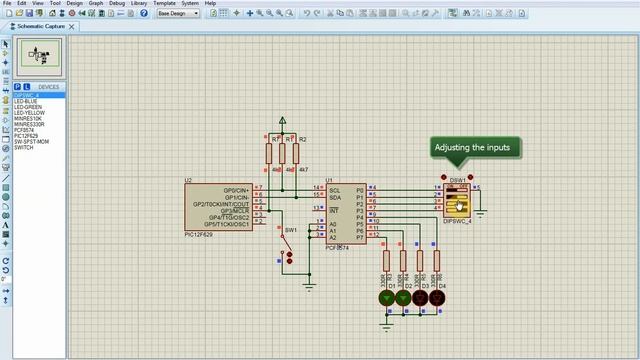Open the Debug menu
Image resolution: width=640 pixels, height=360 pixels.
[x=117, y=3]
